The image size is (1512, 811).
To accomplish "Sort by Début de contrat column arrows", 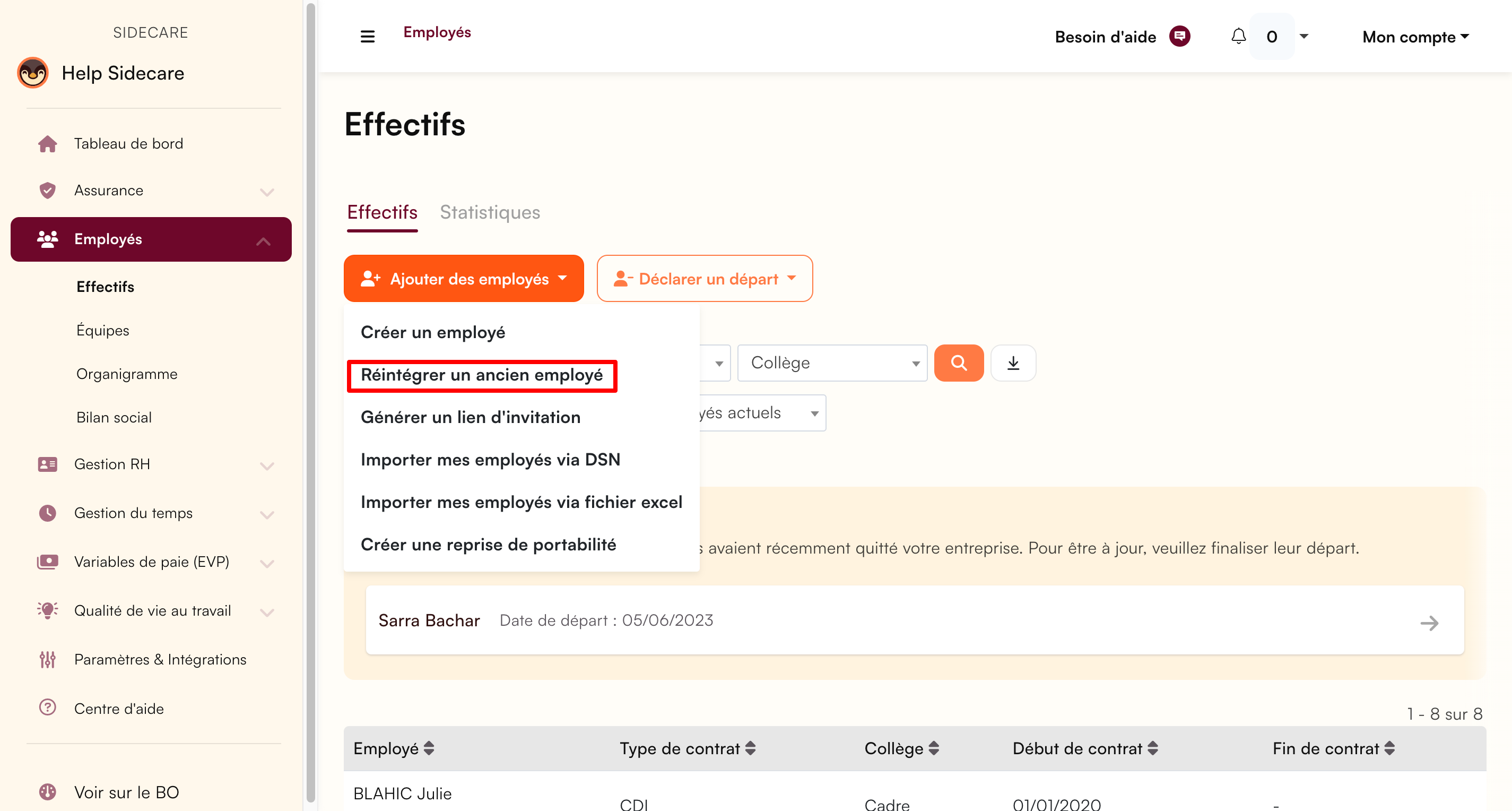I will [1153, 748].
